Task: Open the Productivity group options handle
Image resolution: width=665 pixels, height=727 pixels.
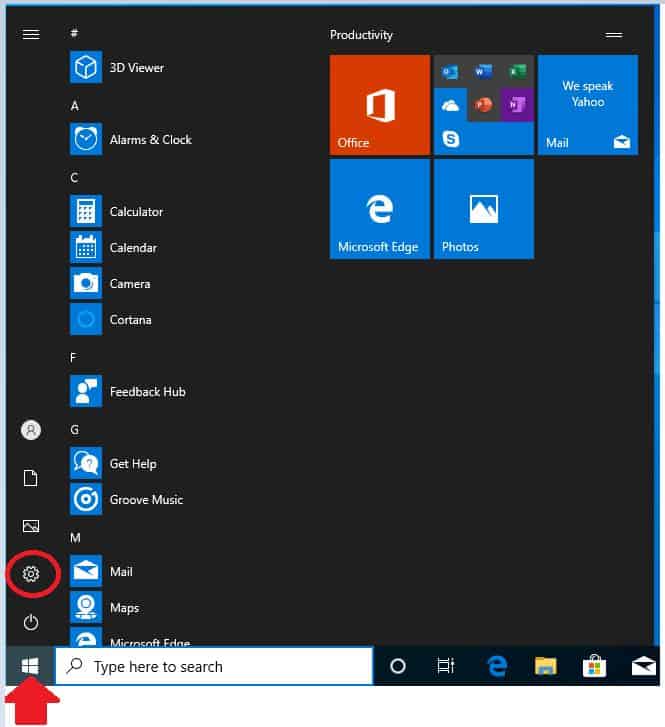Action: pos(614,35)
